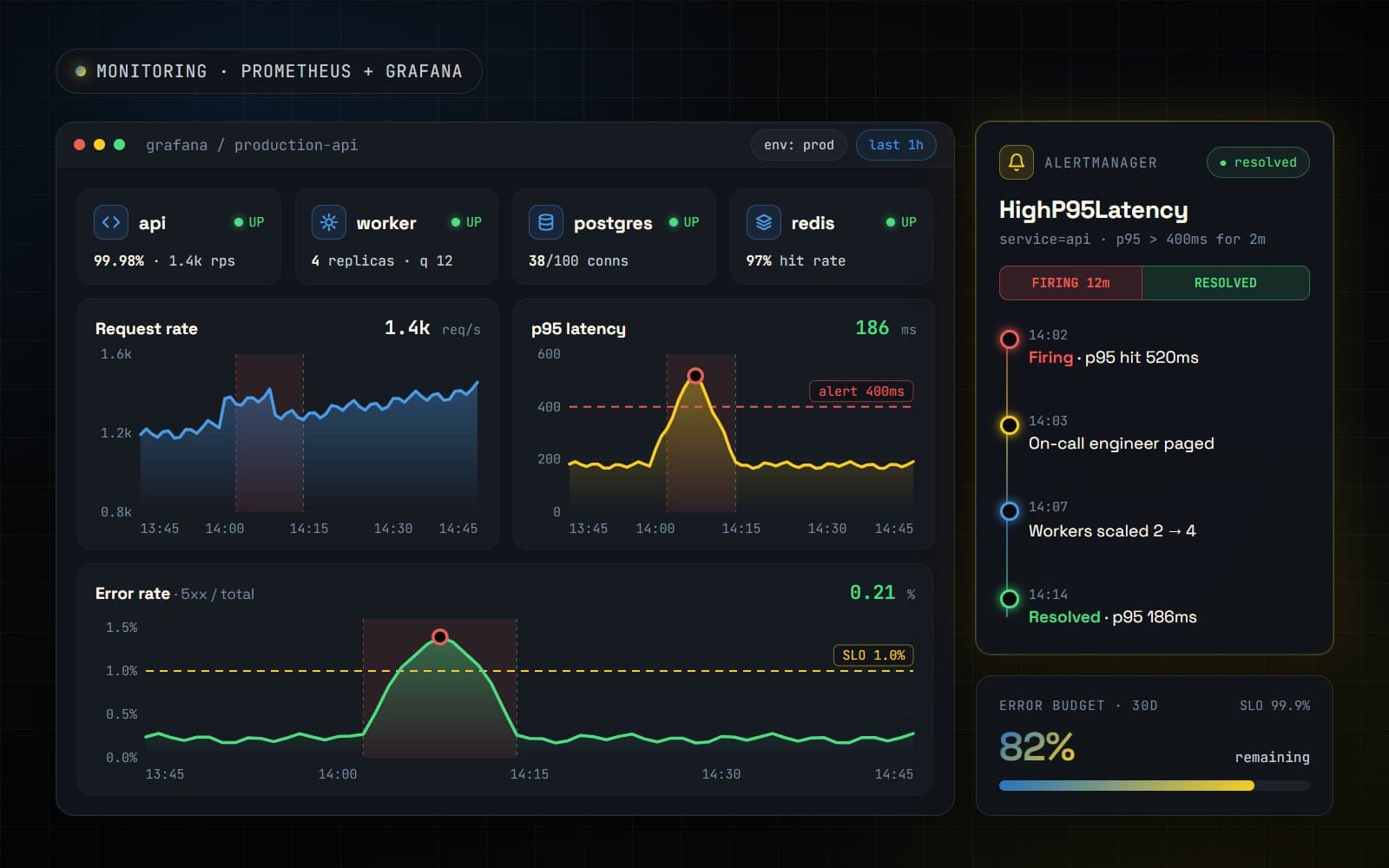Click the 14:14 Resolved timeline dot
This screenshot has width=1389, height=868.
click(x=1009, y=598)
